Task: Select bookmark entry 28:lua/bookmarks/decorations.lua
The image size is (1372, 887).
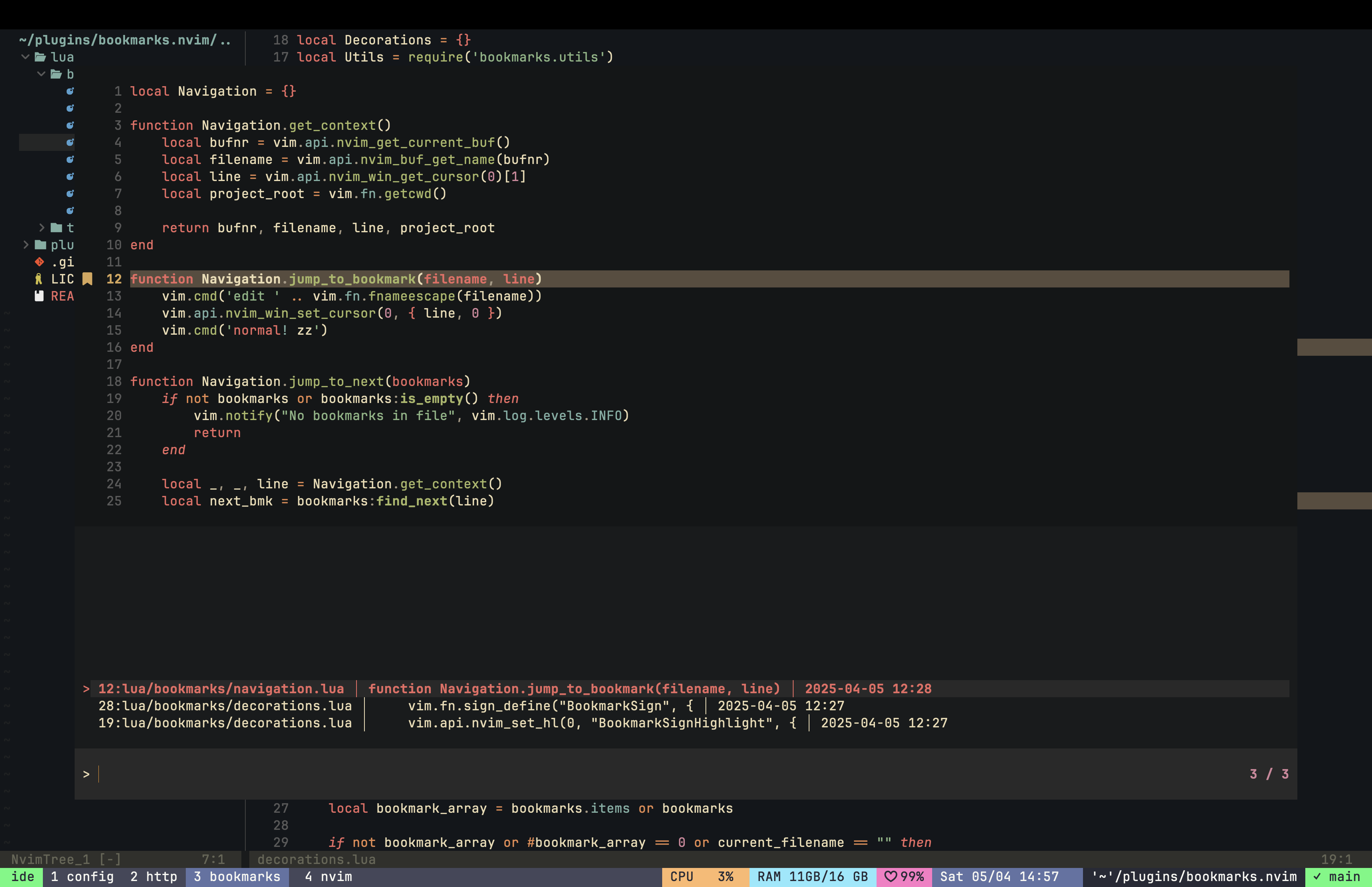Action: [x=225, y=706]
